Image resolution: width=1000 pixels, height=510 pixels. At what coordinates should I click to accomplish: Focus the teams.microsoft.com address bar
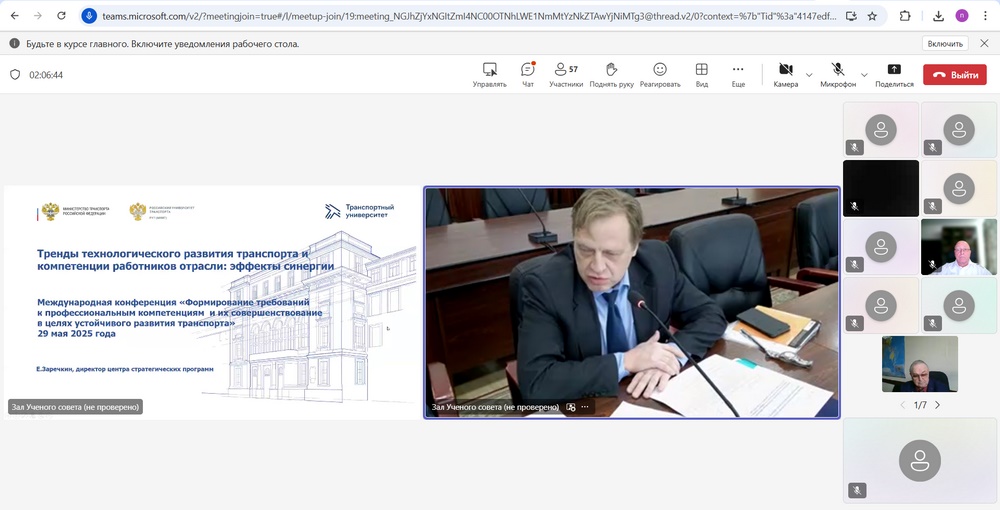coord(469,16)
